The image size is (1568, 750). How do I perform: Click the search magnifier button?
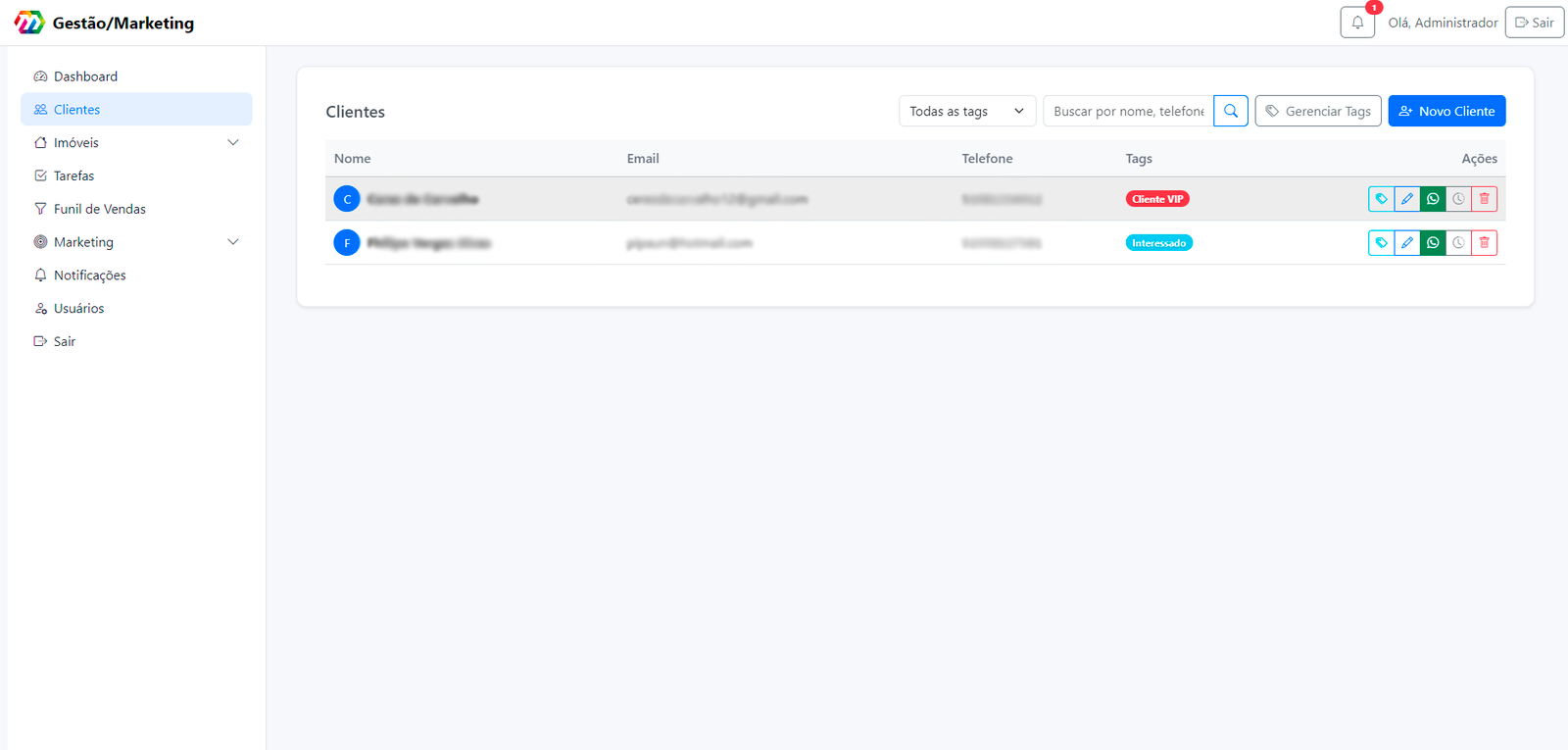point(1230,111)
